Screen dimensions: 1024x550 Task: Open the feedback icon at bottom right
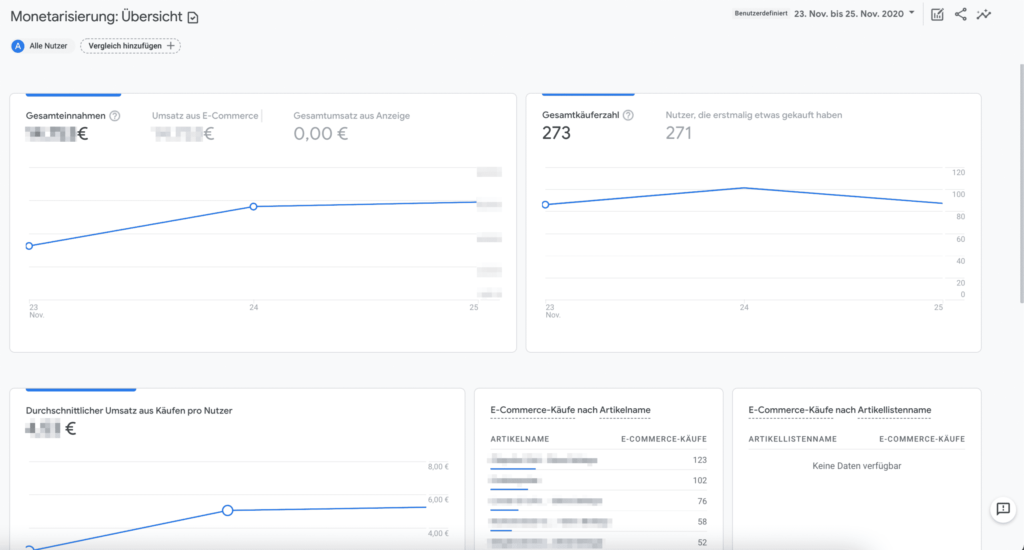click(1002, 509)
